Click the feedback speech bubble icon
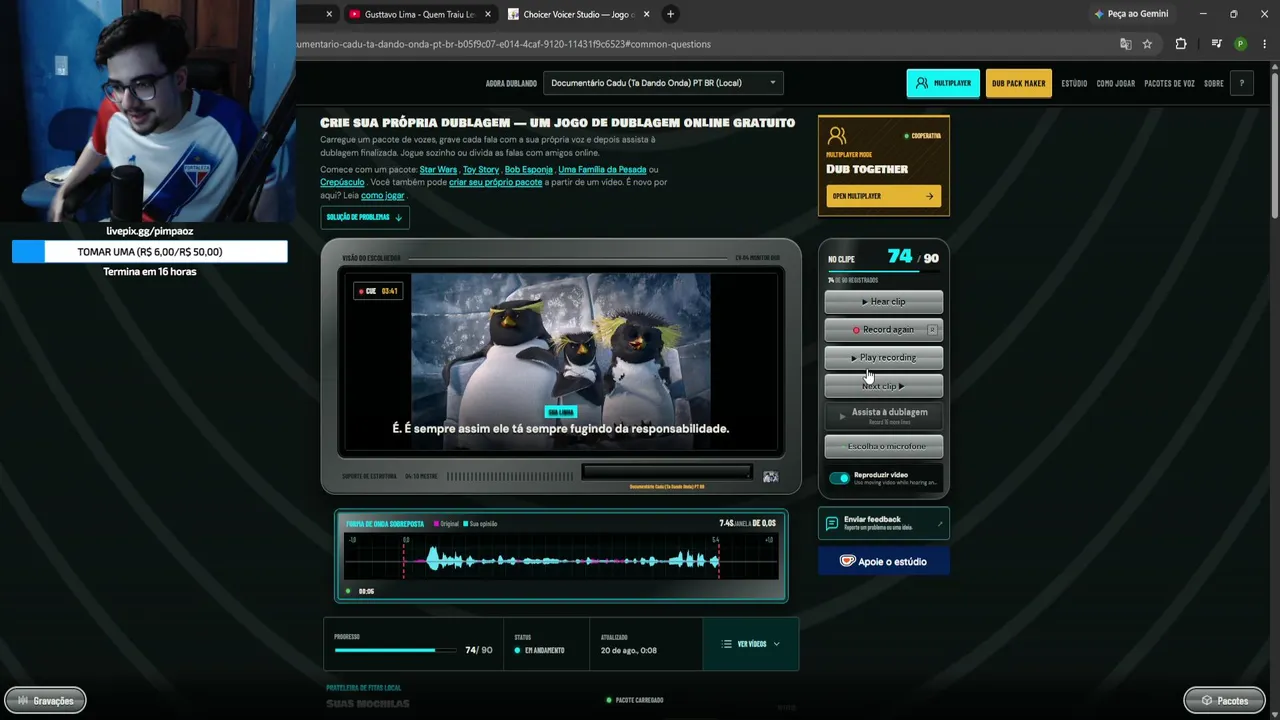The image size is (1280, 720). [x=832, y=523]
